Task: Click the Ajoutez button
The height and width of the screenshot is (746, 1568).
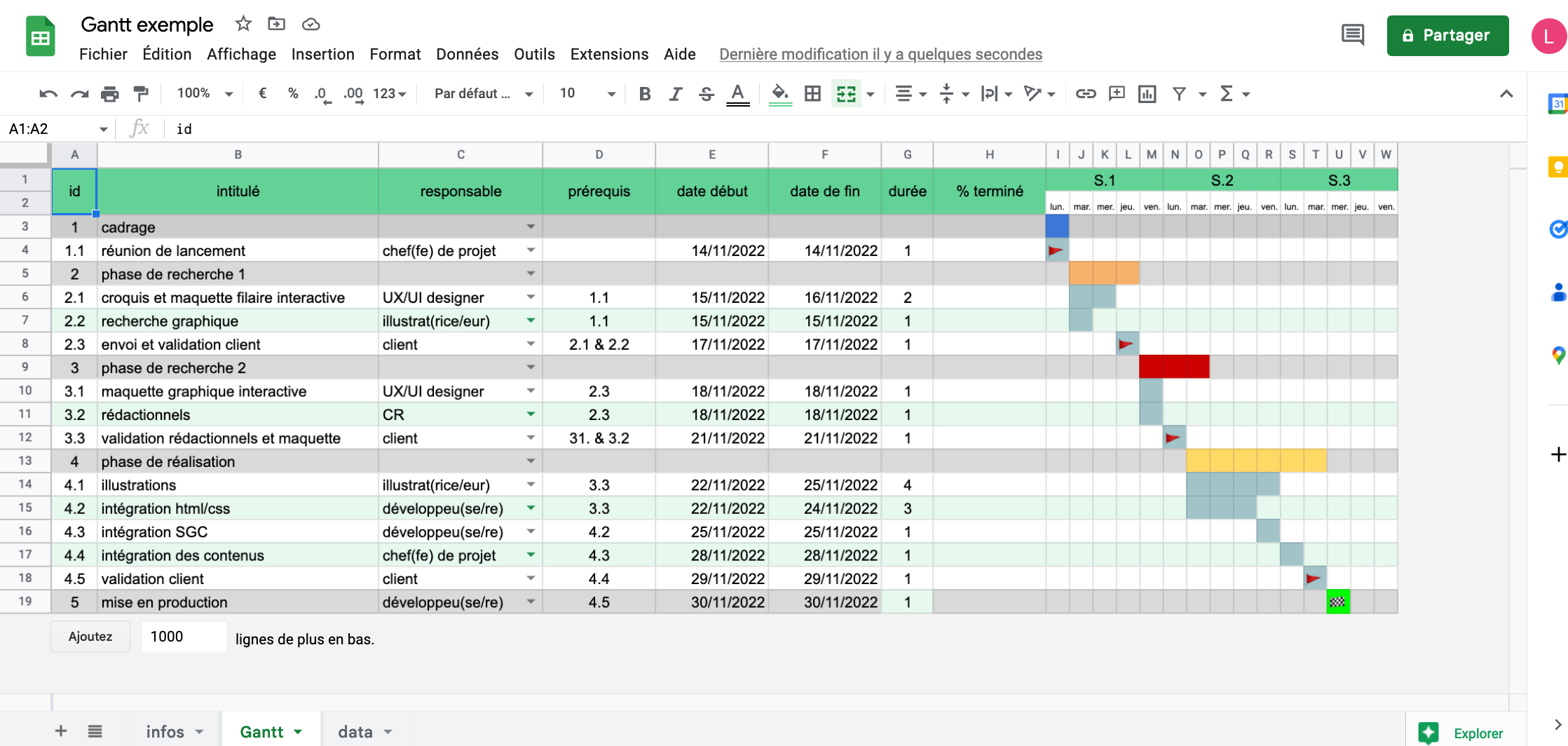Action: (90, 637)
